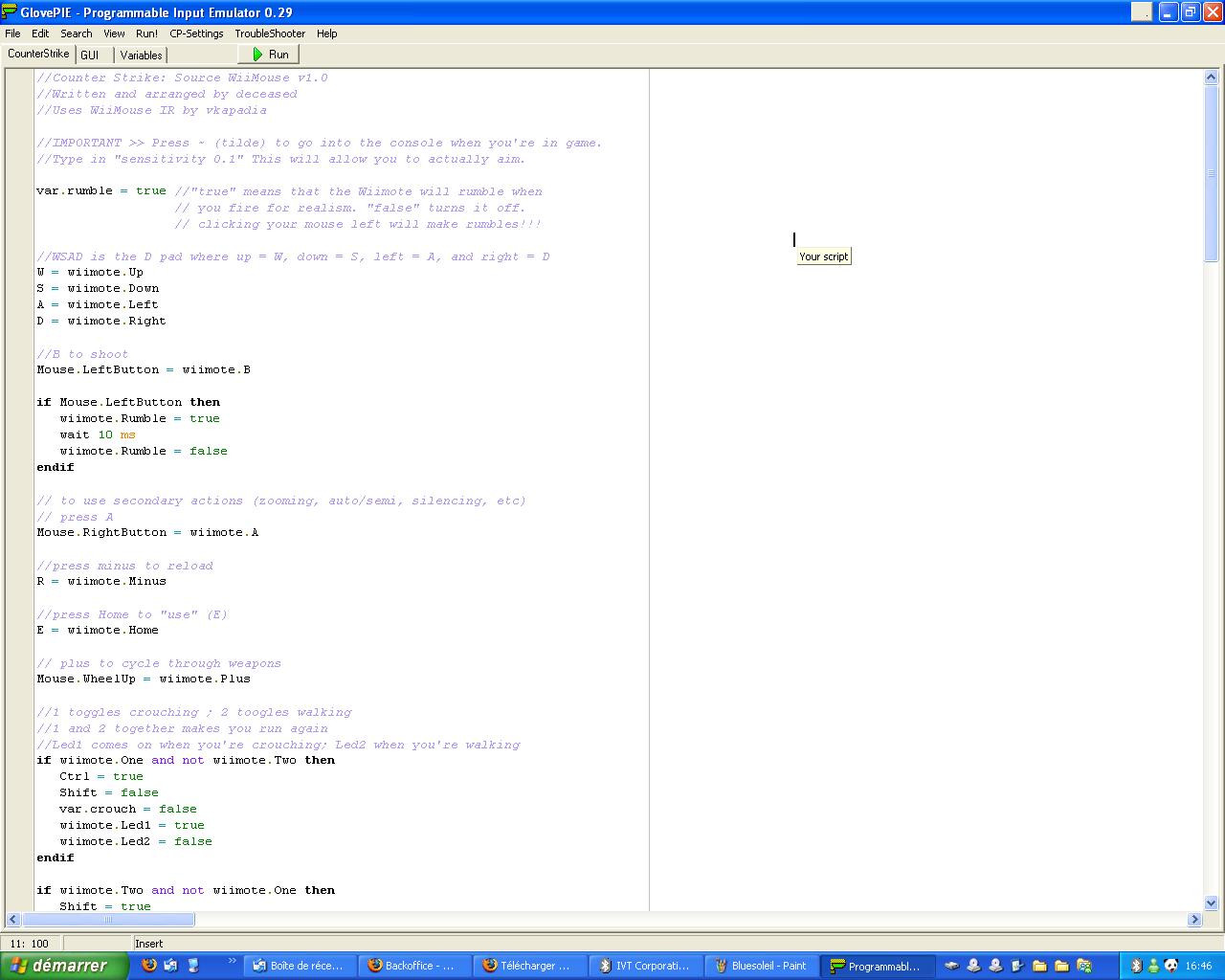Click the panda icon in system tray
The width and height of the screenshot is (1225, 980).
tap(1171, 966)
